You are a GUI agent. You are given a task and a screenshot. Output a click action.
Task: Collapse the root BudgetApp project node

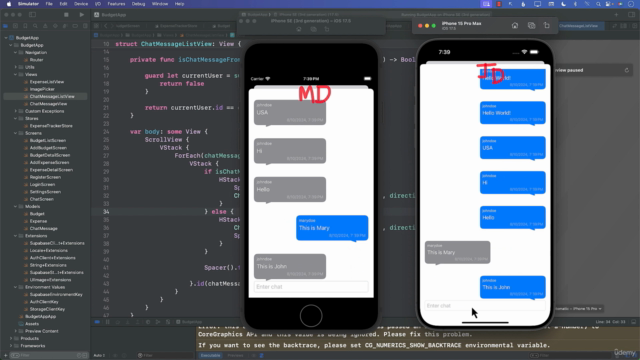(x=6, y=38)
